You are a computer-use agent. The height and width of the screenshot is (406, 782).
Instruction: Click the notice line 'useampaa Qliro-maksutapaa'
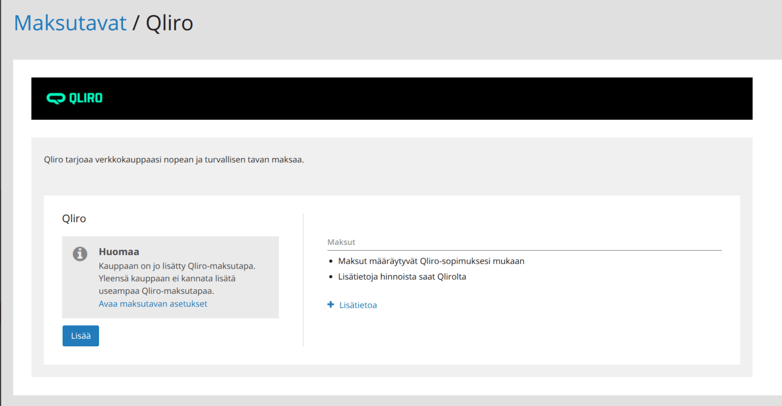(x=156, y=291)
